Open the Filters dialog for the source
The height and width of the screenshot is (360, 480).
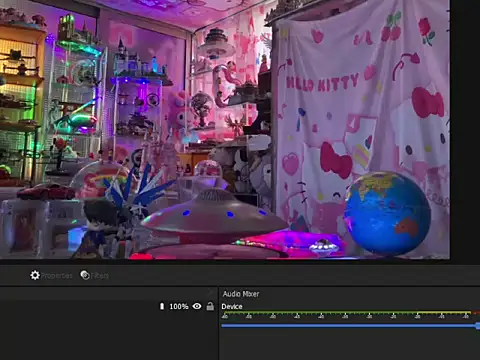pos(95,275)
